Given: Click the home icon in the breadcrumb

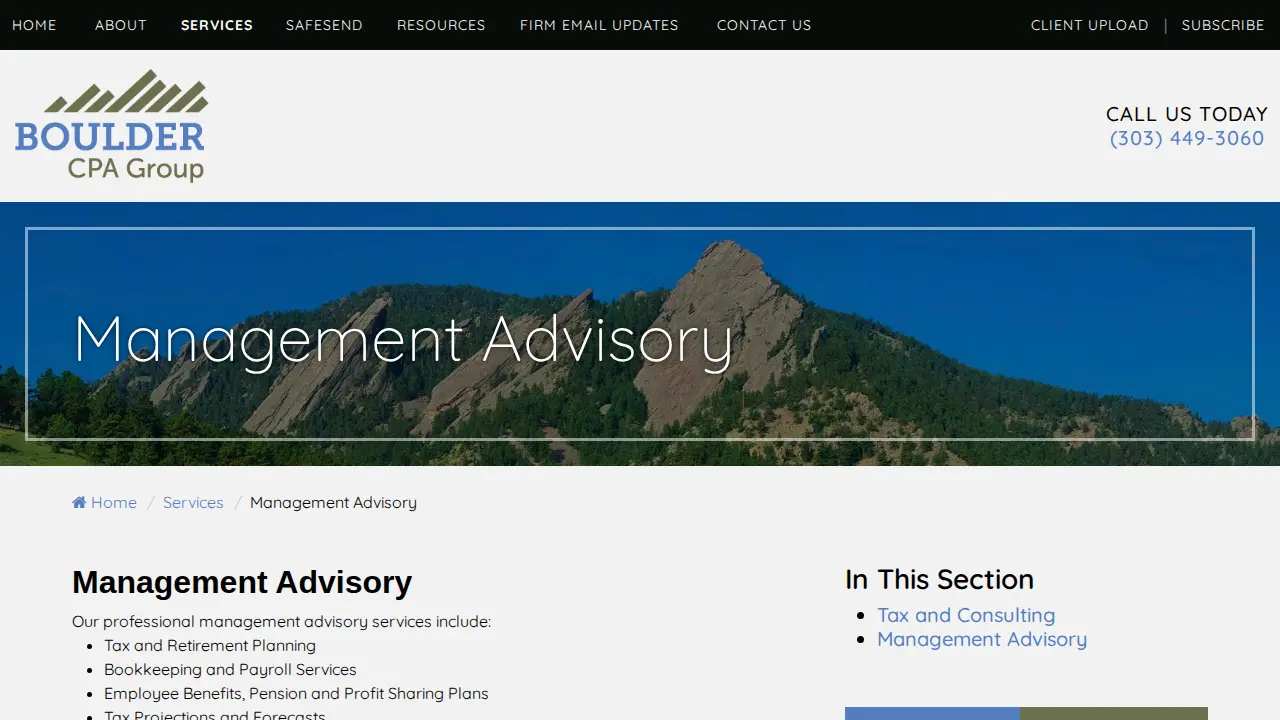Looking at the screenshot, I should (79, 503).
